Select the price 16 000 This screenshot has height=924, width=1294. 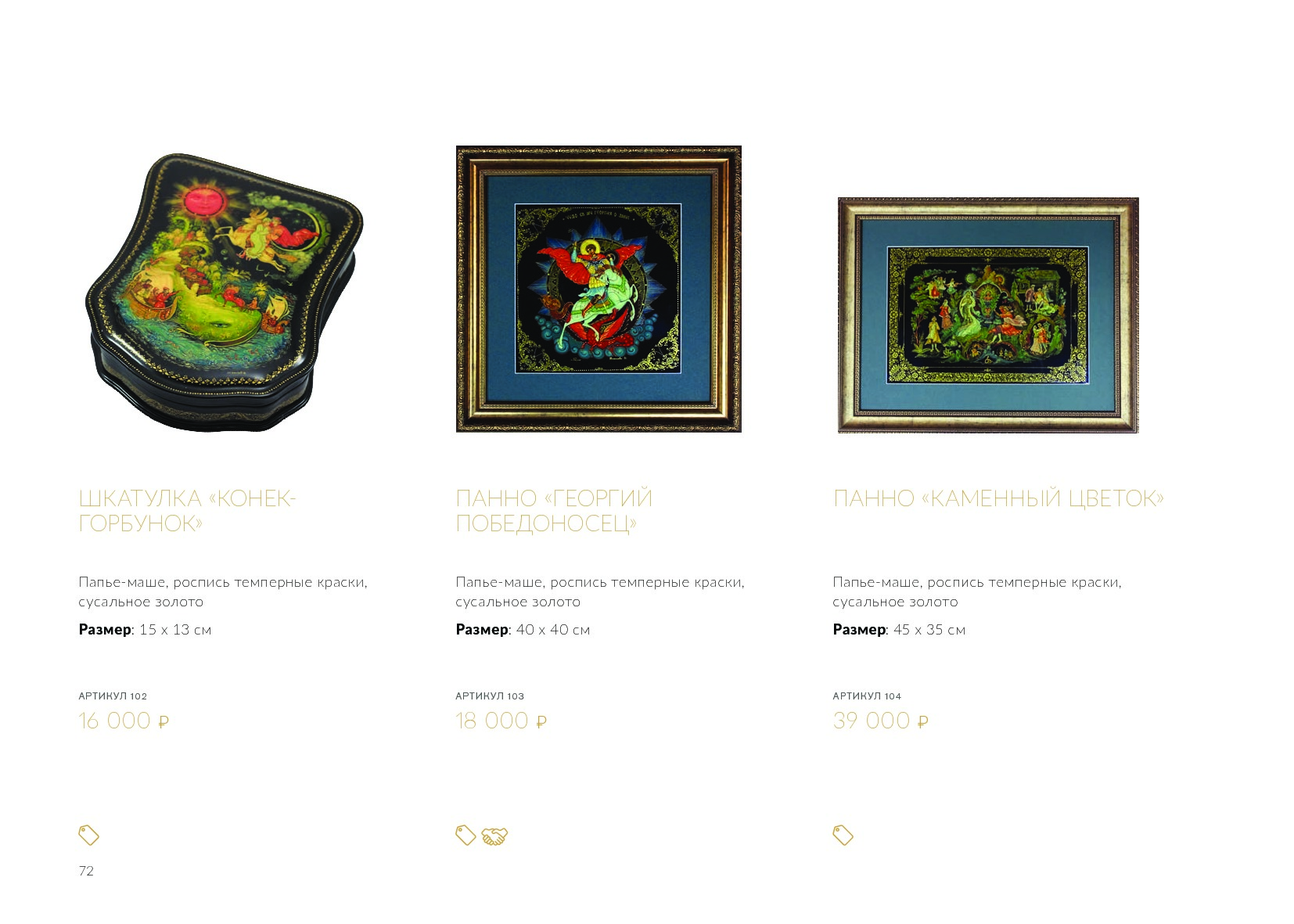(x=115, y=721)
